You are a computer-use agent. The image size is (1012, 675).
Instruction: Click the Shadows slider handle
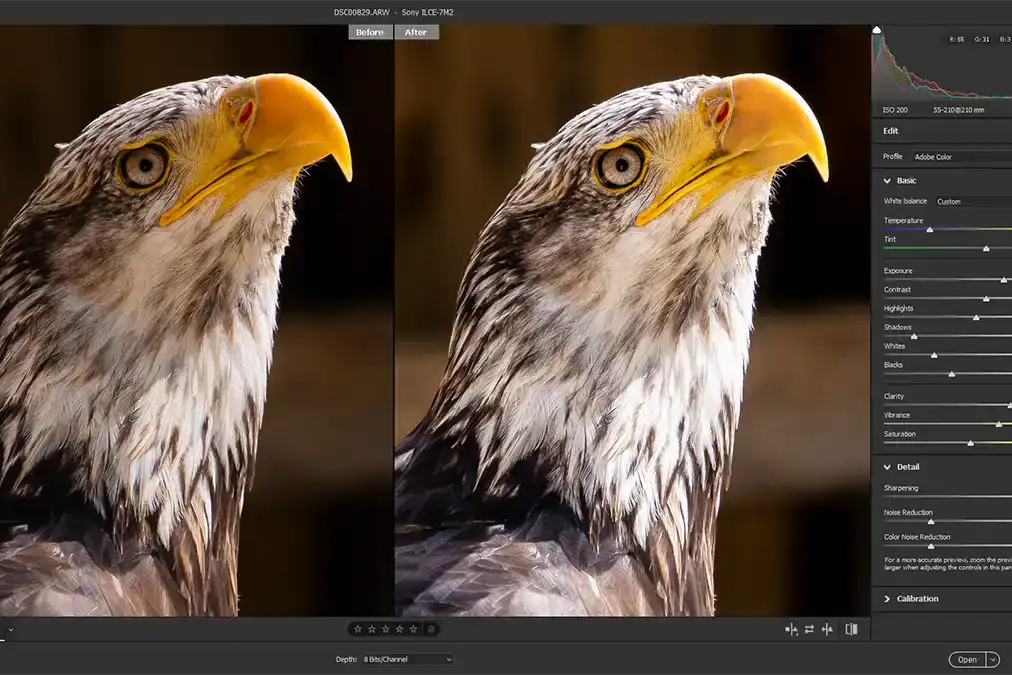(x=914, y=336)
